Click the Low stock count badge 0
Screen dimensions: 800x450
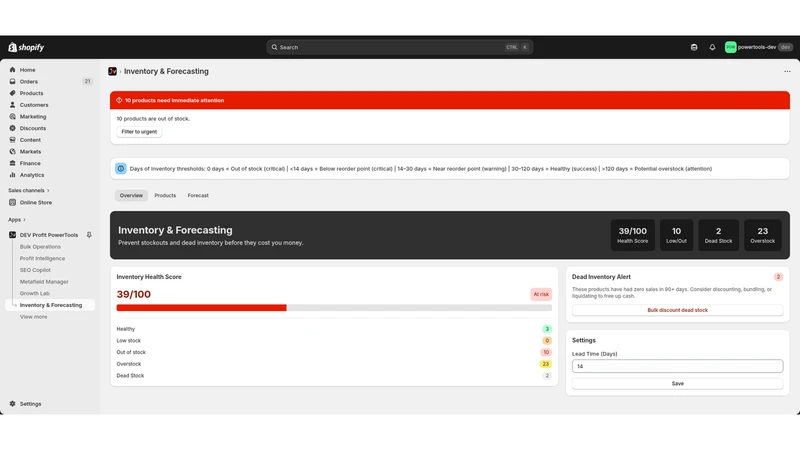pos(547,341)
